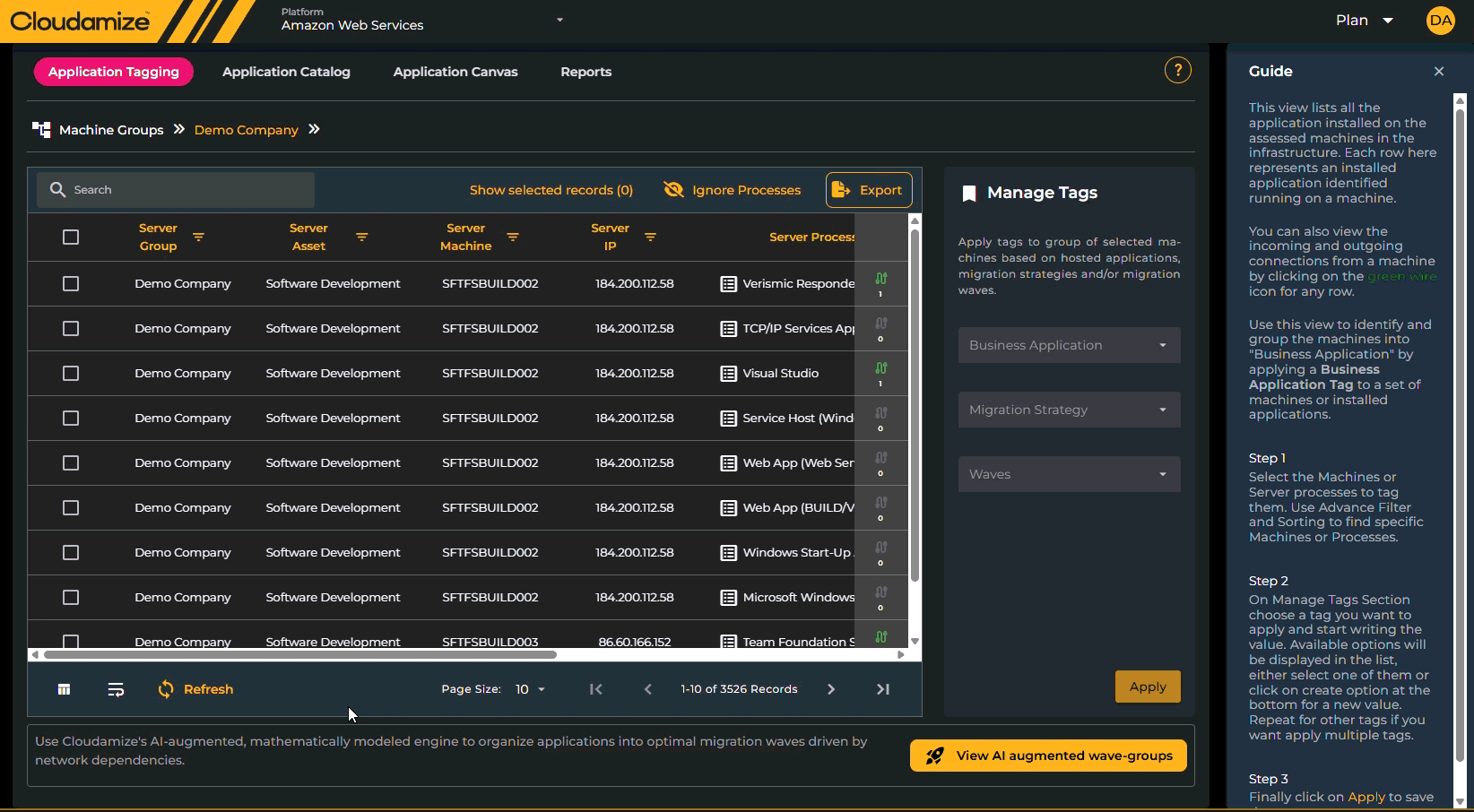The height and width of the screenshot is (812, 1474).
Task: Go to next page of records
Action: [x=831, y=689]
